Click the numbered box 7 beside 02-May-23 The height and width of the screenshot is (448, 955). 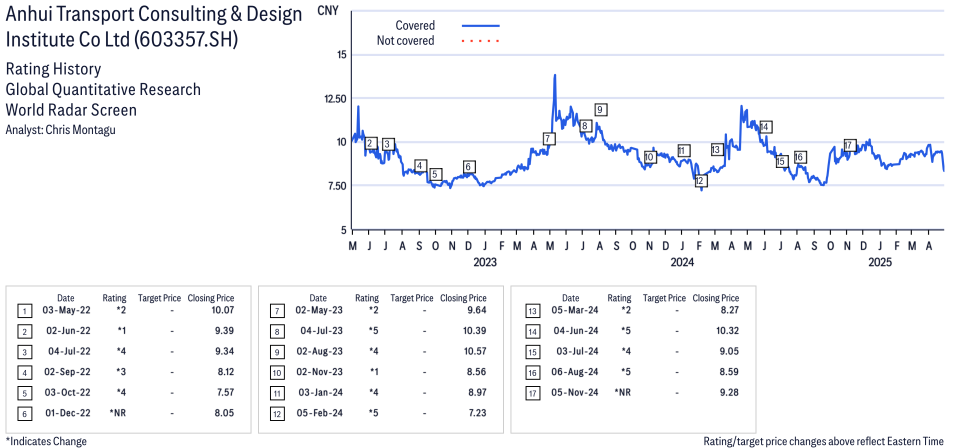(276, 310)
